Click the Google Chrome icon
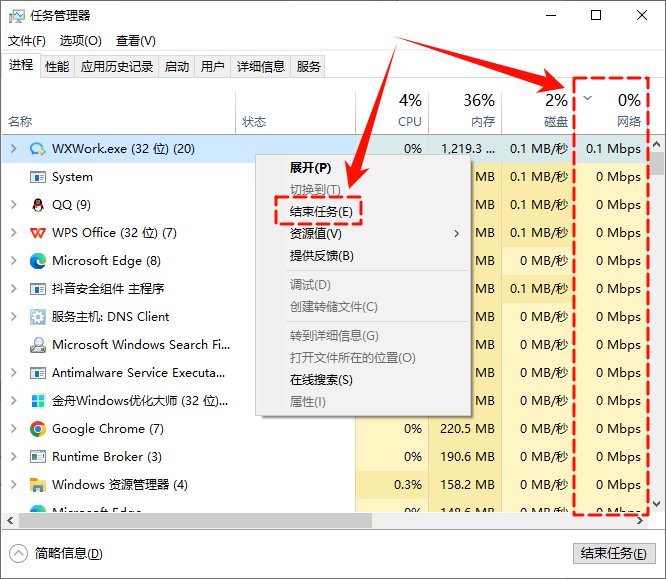Image resolution: width=666 pixels, height=579 pixels. tap(38, 429)
